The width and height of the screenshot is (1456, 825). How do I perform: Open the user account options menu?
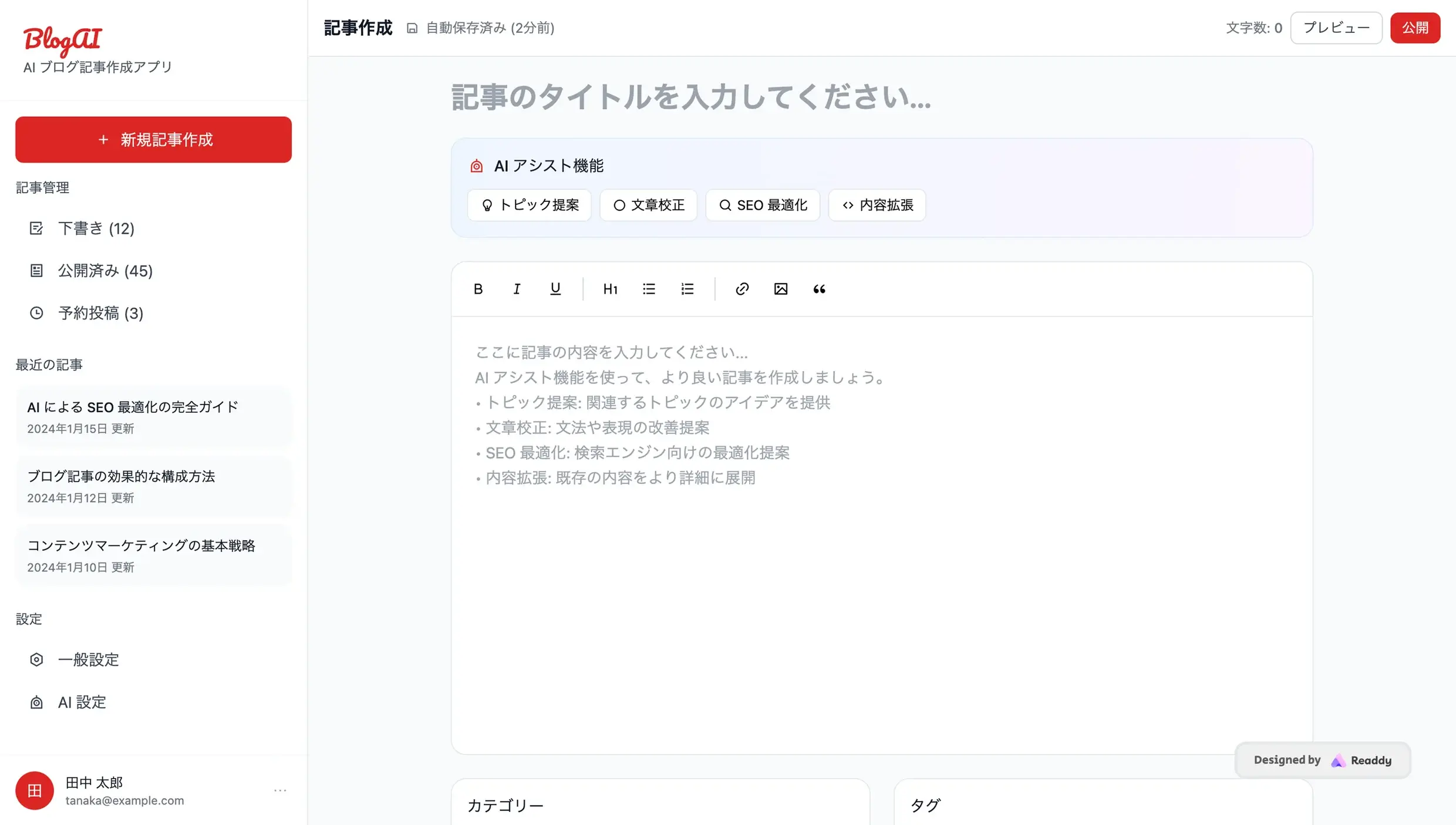pos(279,790)
